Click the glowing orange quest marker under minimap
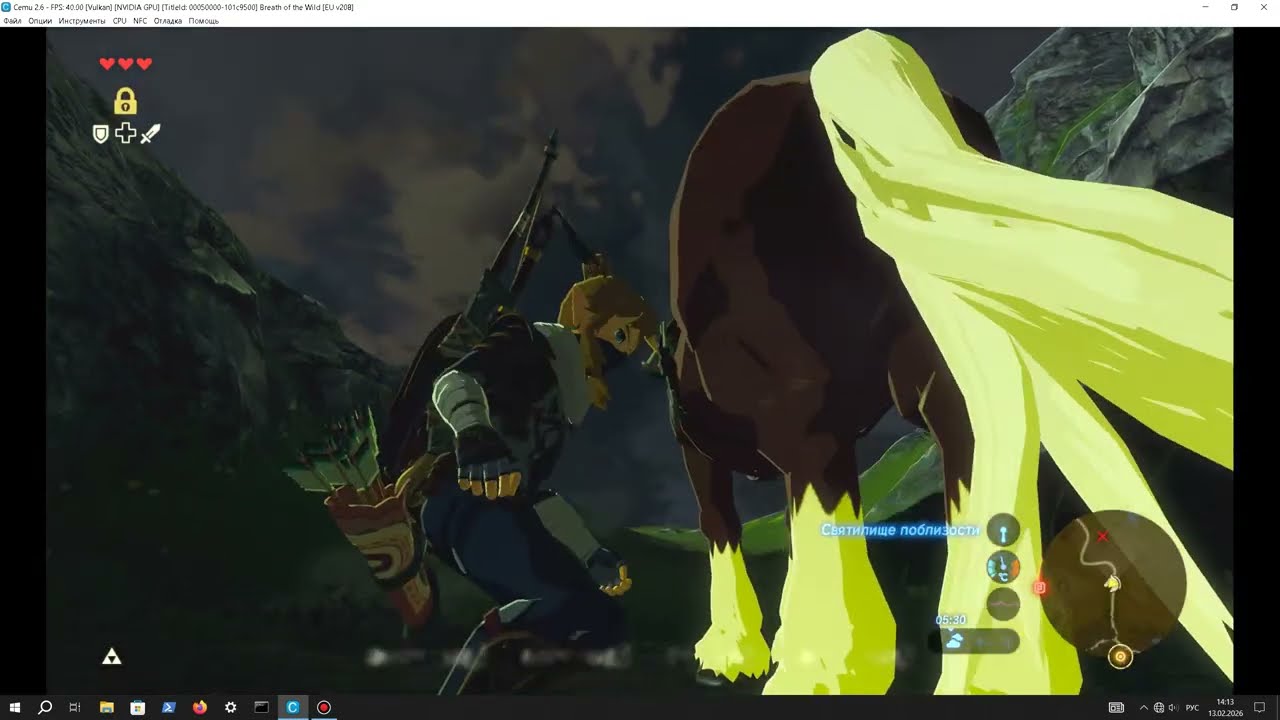 pyautogui.click(x=1120, y=657)
